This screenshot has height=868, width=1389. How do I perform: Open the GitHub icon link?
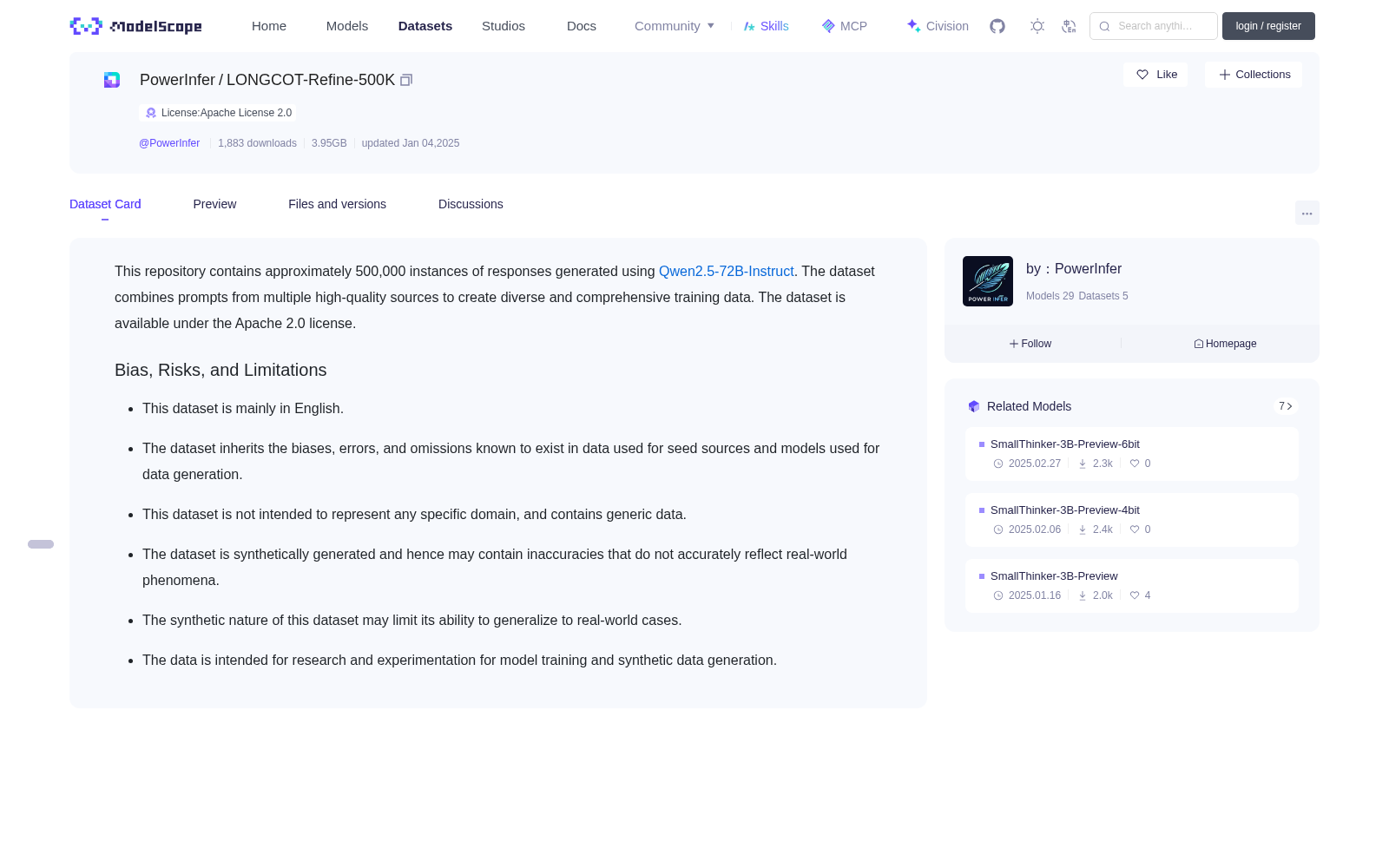pyautogui.click(x=997, y=26)
